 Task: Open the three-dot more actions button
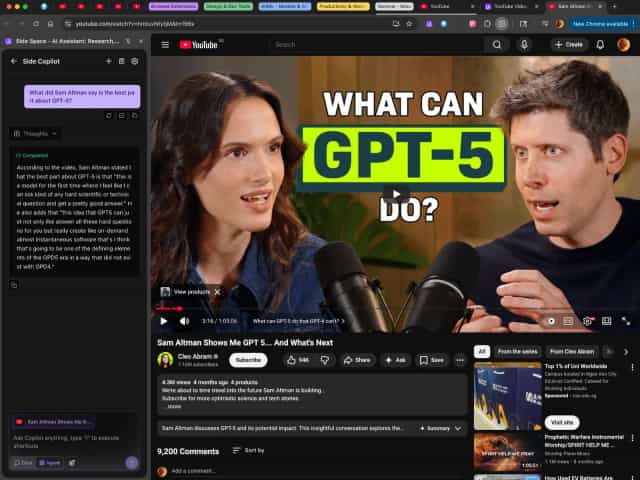[460, 360]
